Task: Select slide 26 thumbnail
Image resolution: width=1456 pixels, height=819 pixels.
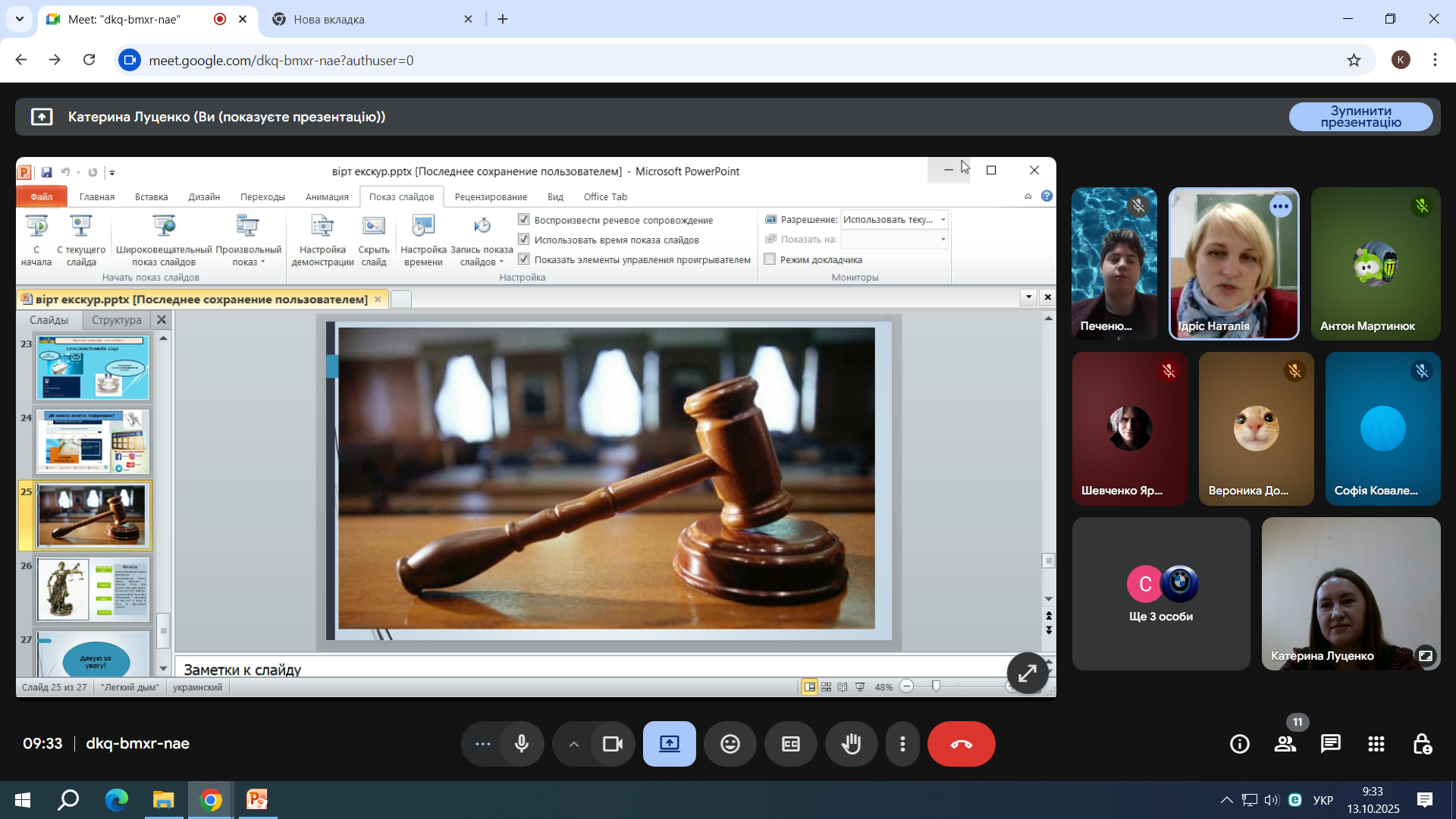Action: [93, 588]
